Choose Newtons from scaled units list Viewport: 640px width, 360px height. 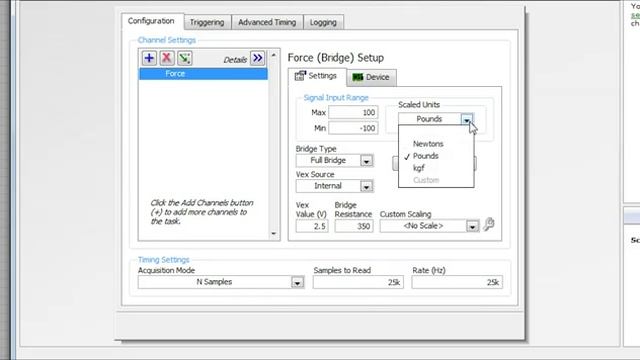tap(428, 144)
